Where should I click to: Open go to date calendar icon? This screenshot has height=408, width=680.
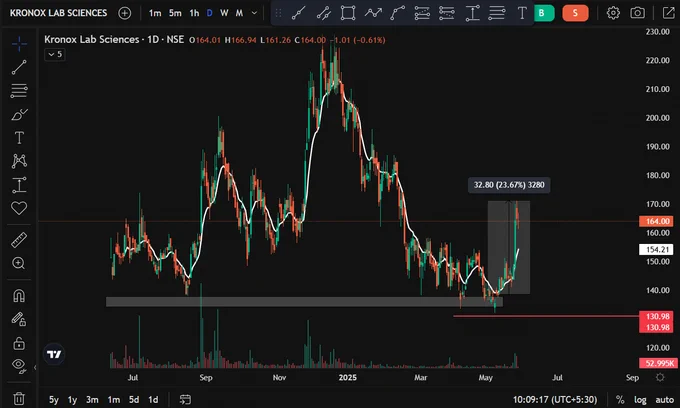[x=185, y=399]
